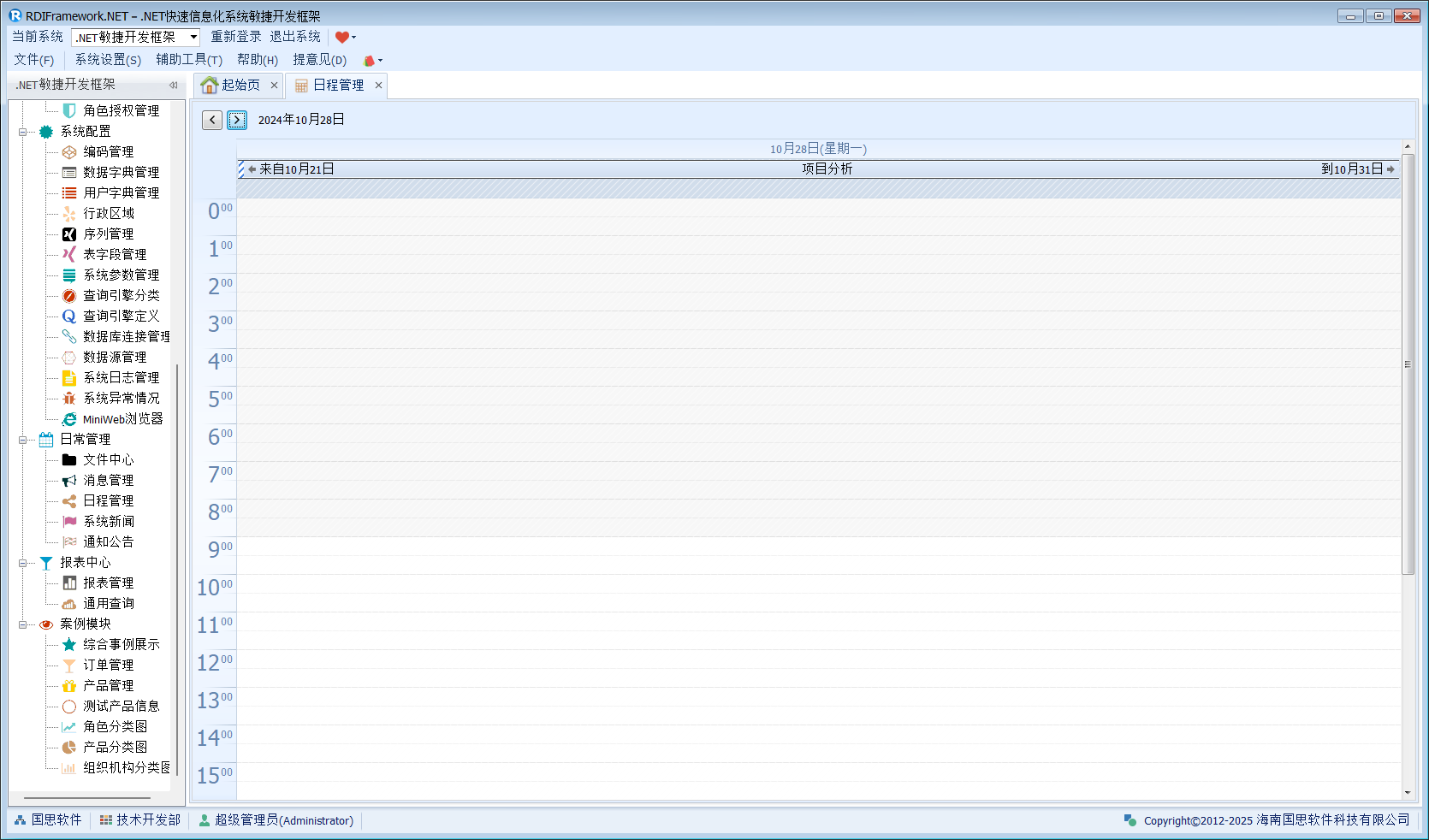Click the 消息管理 megaphone icon
The image size is (1429, 840).
(x=69, y=481)
